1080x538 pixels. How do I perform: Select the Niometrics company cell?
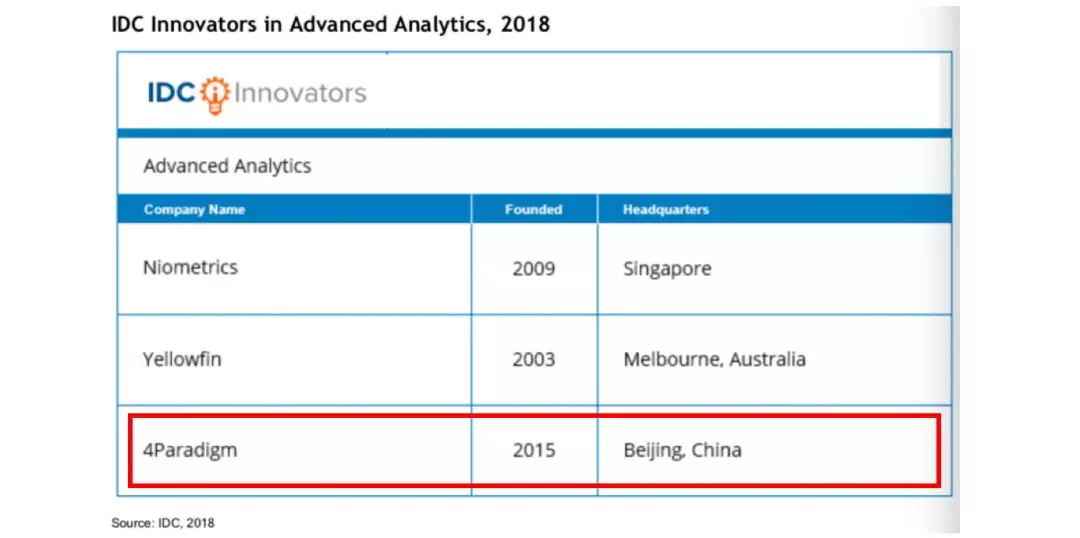point(190,268)
